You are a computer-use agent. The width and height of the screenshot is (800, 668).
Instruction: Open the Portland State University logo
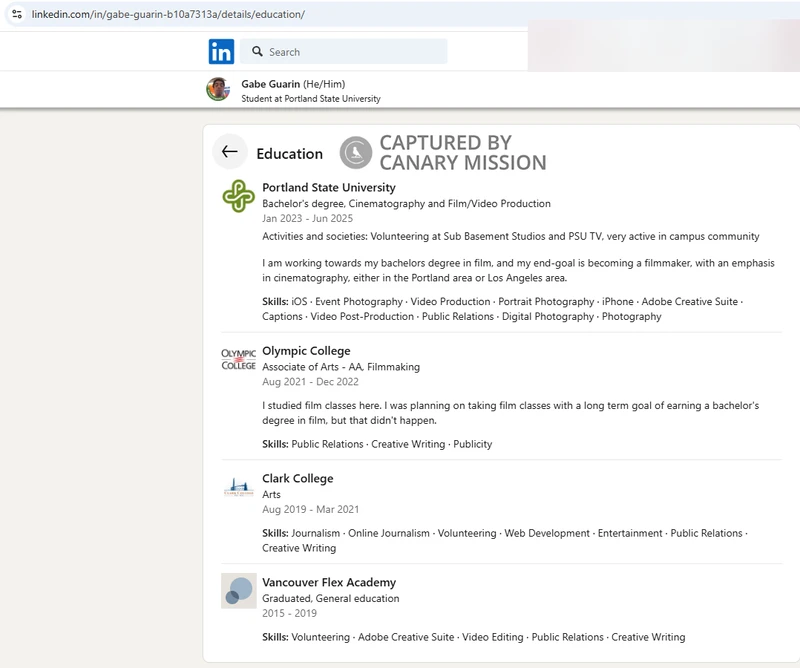(239, 196)
